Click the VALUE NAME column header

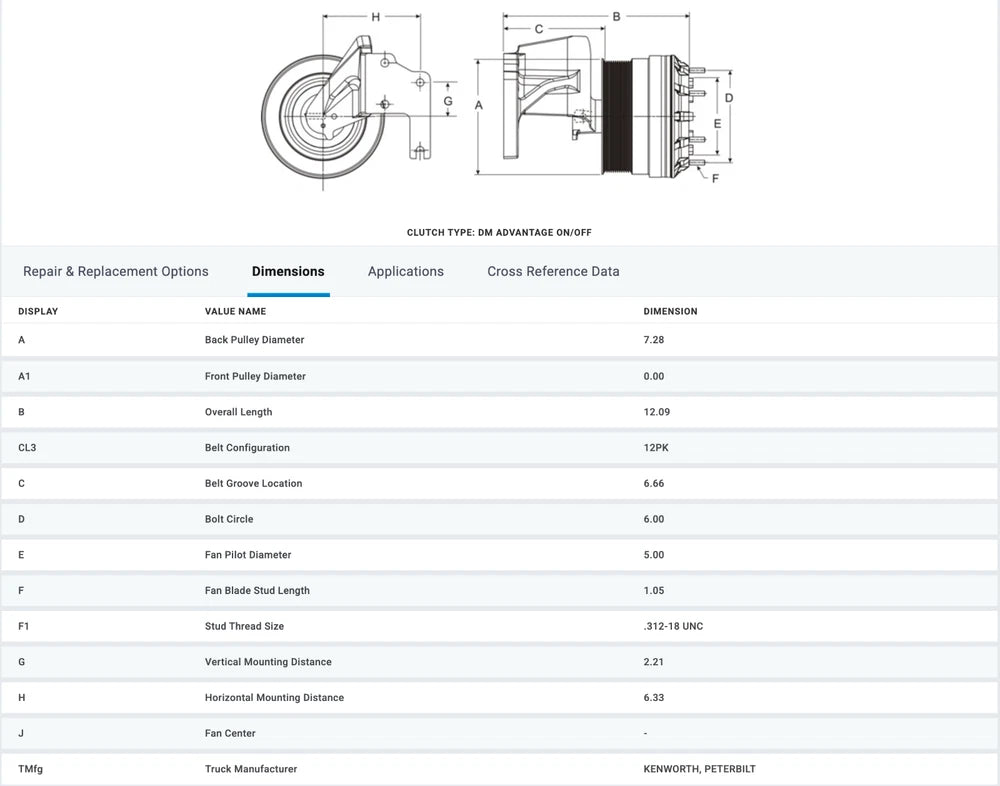235,311
